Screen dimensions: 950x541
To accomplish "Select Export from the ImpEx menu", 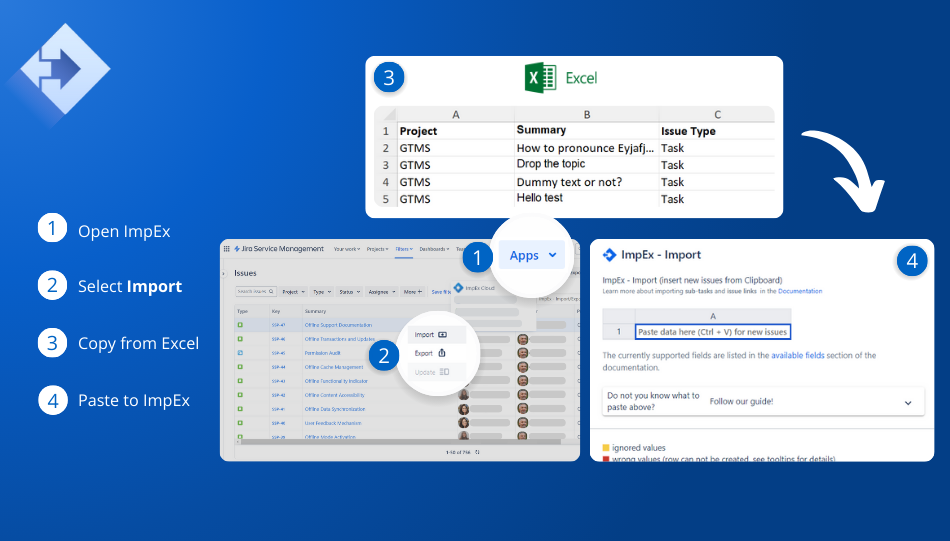I will click(436, 353).
